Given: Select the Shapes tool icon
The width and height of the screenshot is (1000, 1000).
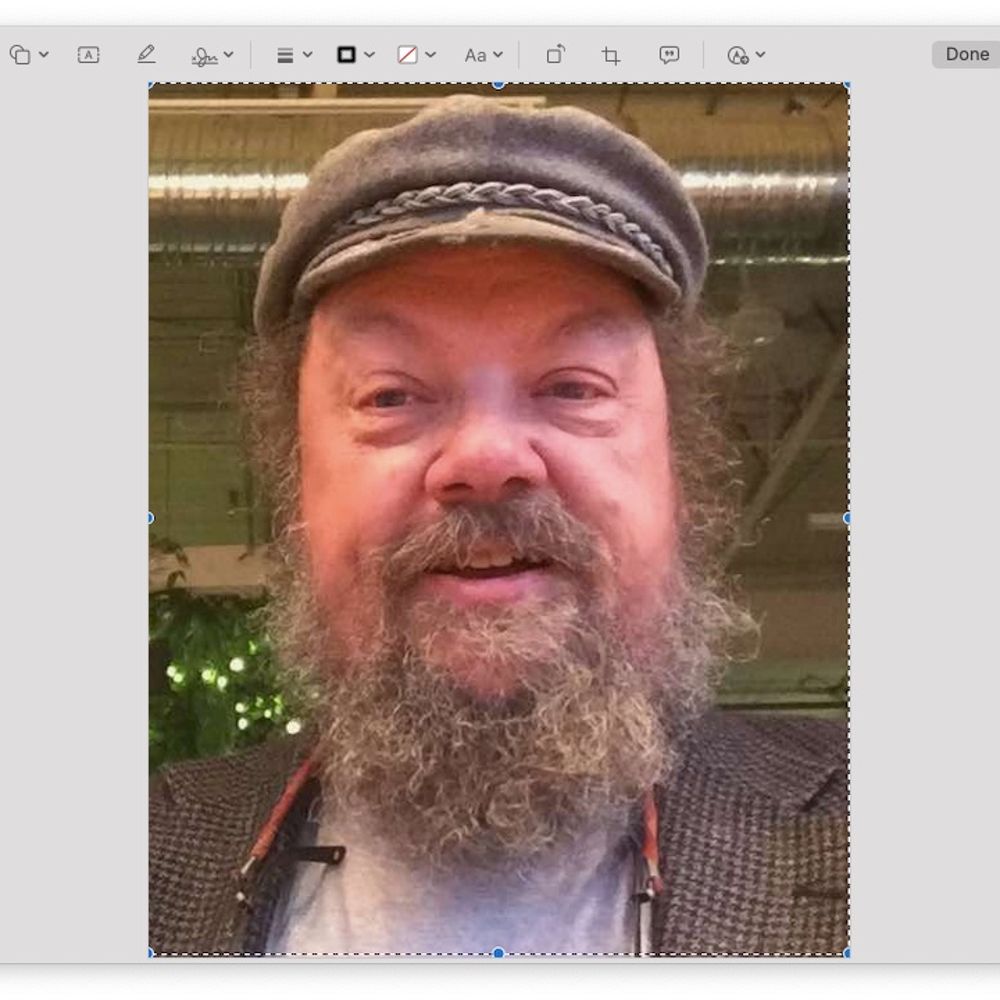Looking at the screenshot, I should 20,55.
